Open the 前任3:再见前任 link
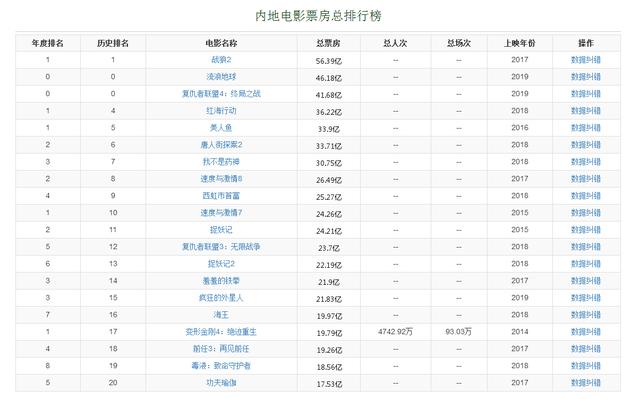This screenshot has height=399, width=640. click(221, 349)
